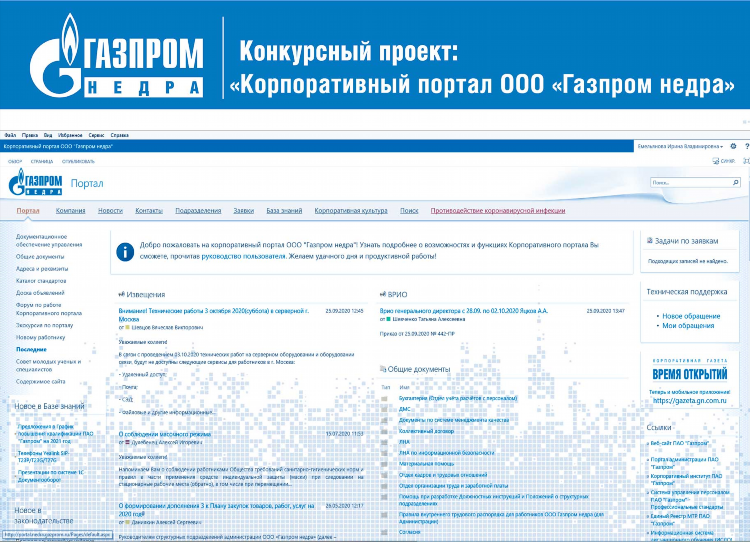The width and height of the screenshot is (750, 542).
Task: Open the Компания navigation item
Action: click(x=70, y=210)
